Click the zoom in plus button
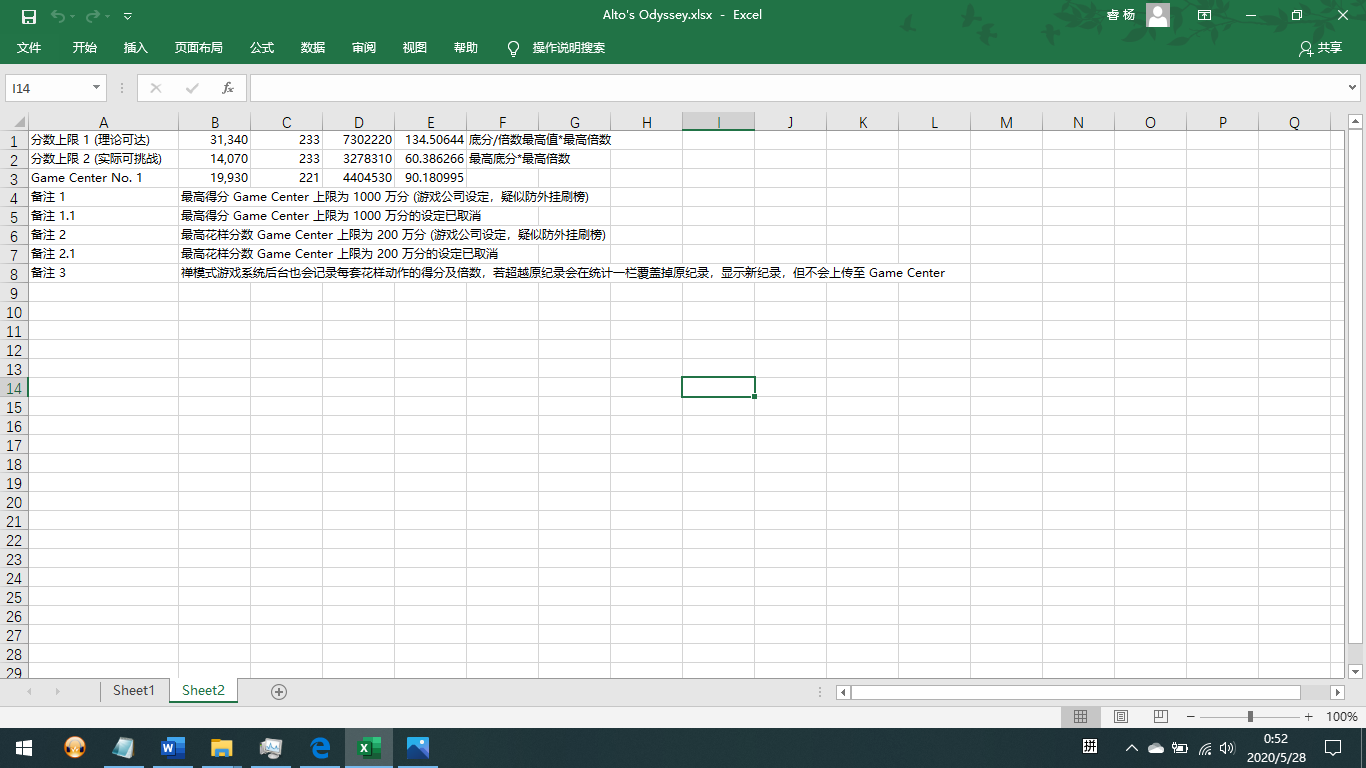 (1309, 717)
